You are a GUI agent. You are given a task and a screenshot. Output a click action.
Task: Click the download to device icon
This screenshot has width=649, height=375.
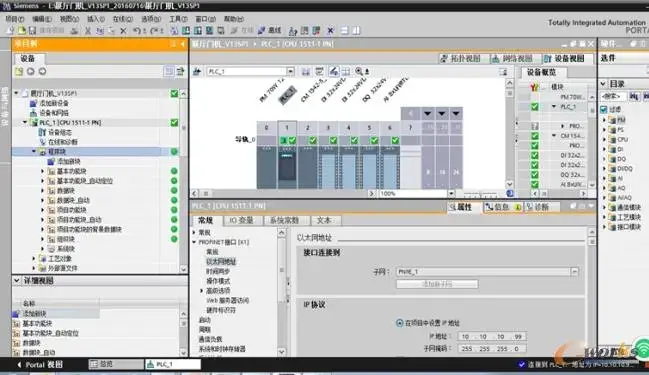(x=186, y=31)
